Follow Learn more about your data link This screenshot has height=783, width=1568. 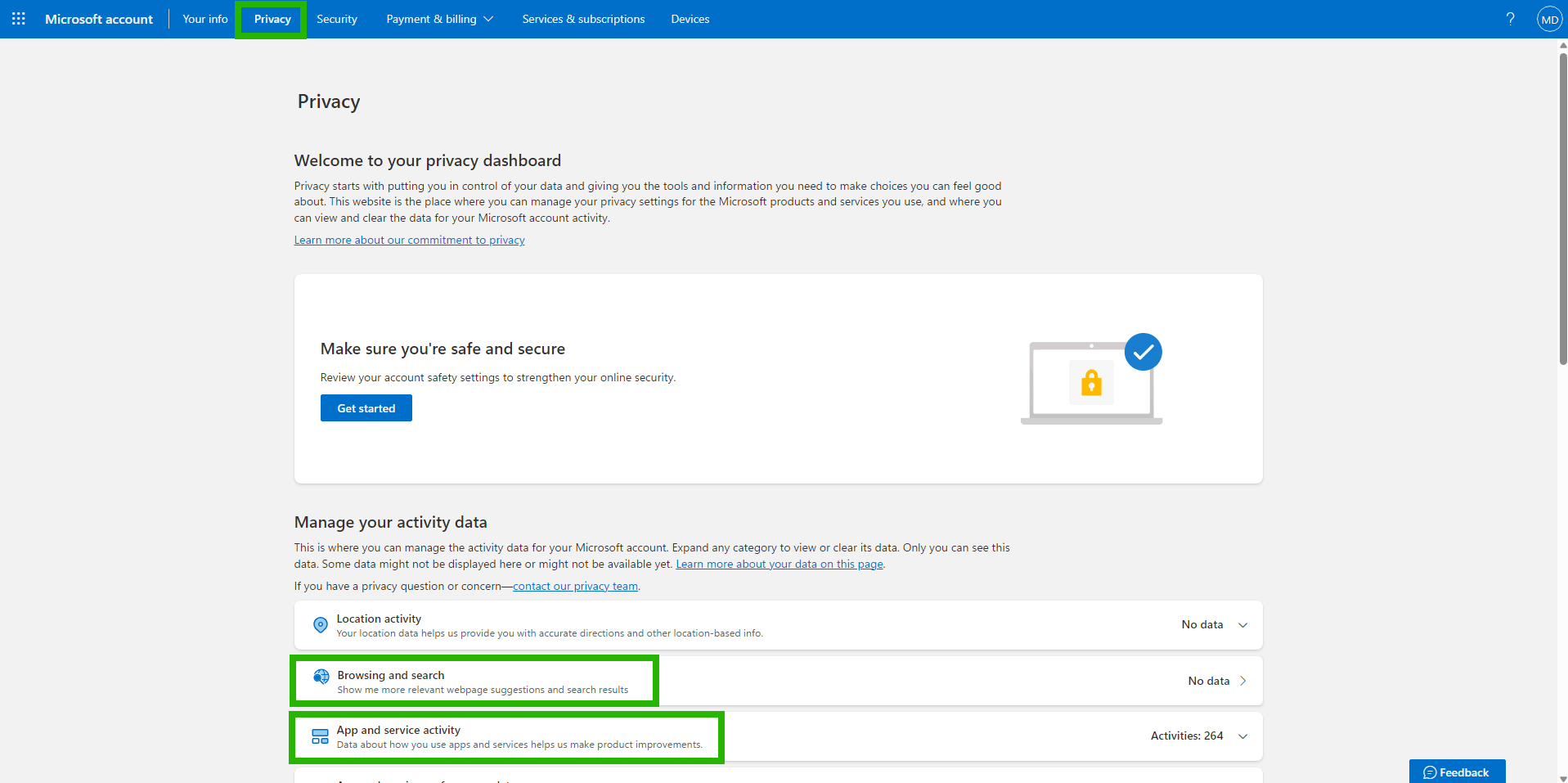click(x=780, y=564)
